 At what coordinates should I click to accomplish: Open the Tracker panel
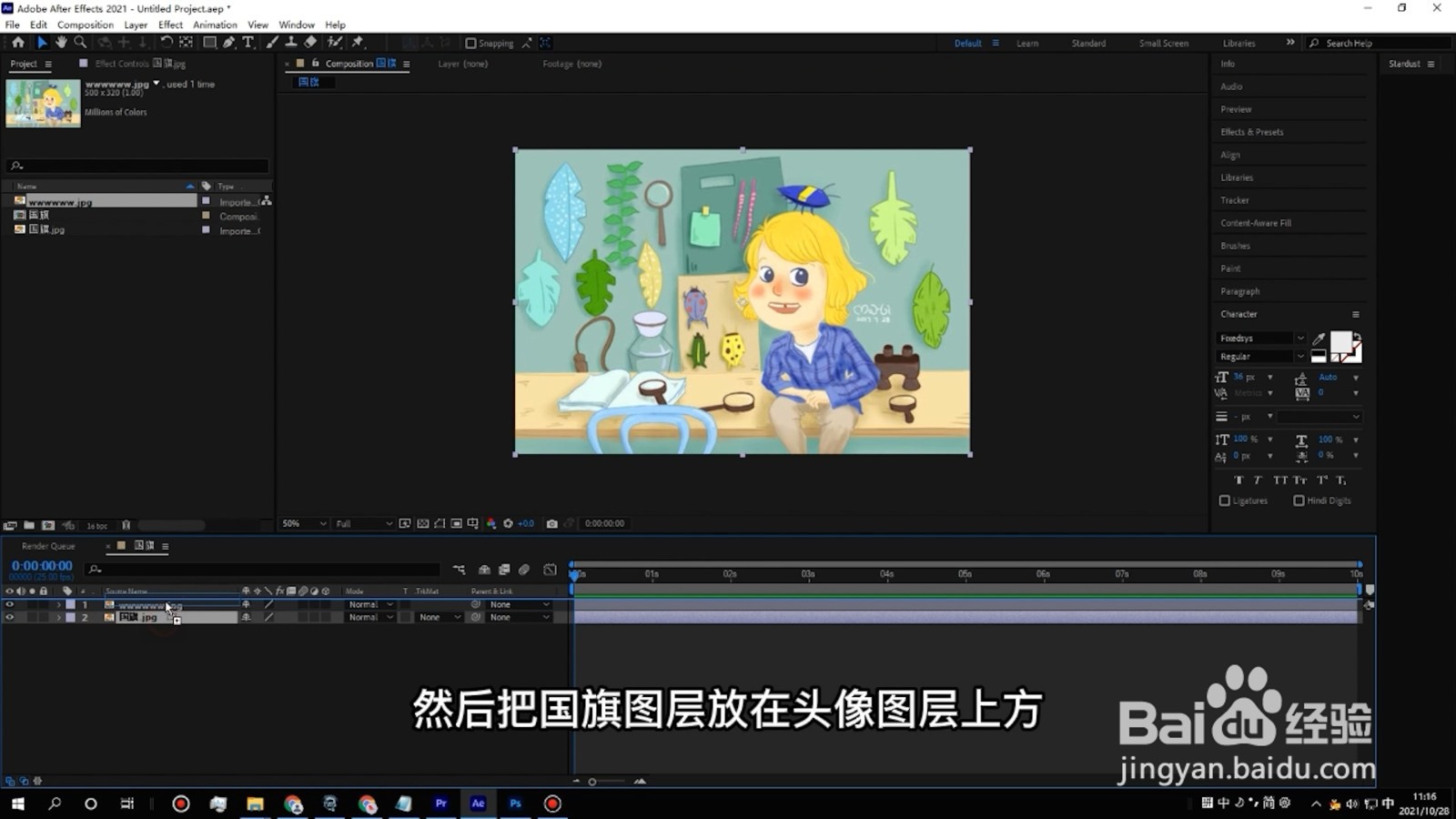pyautogui.click(x=1235, y=200)
